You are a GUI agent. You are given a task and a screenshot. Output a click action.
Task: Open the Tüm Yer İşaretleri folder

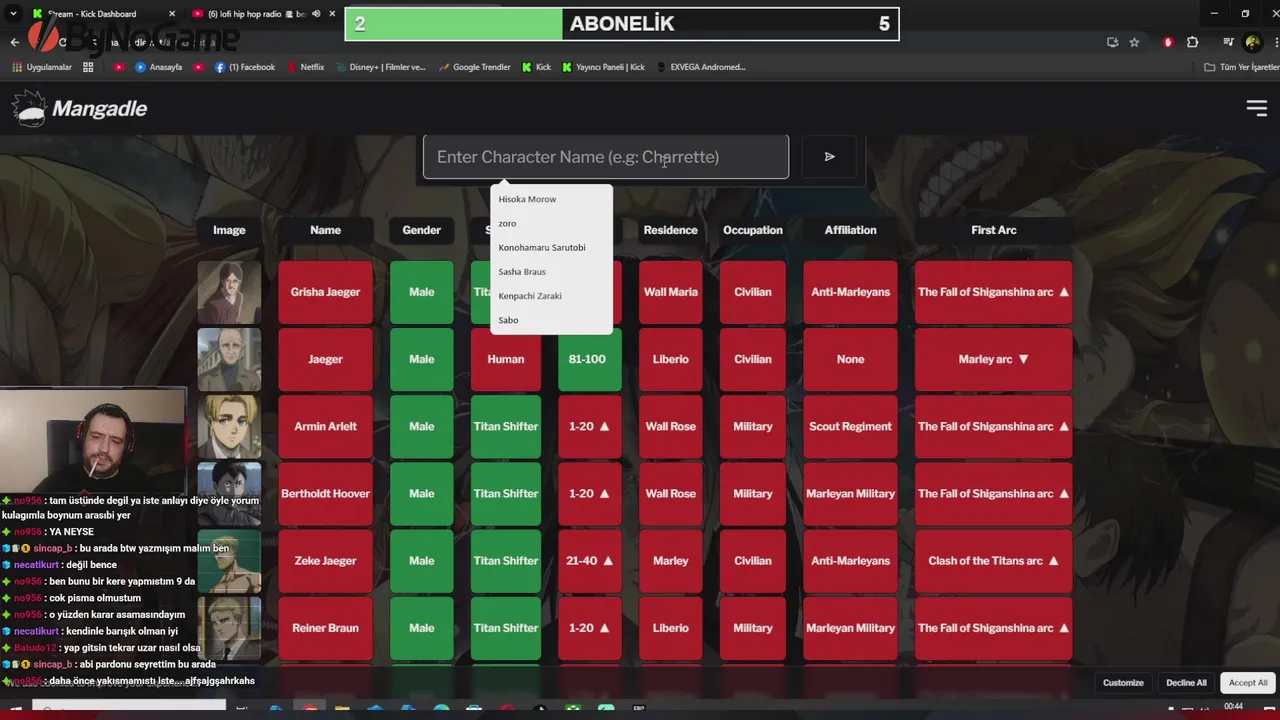(1241, 67)
